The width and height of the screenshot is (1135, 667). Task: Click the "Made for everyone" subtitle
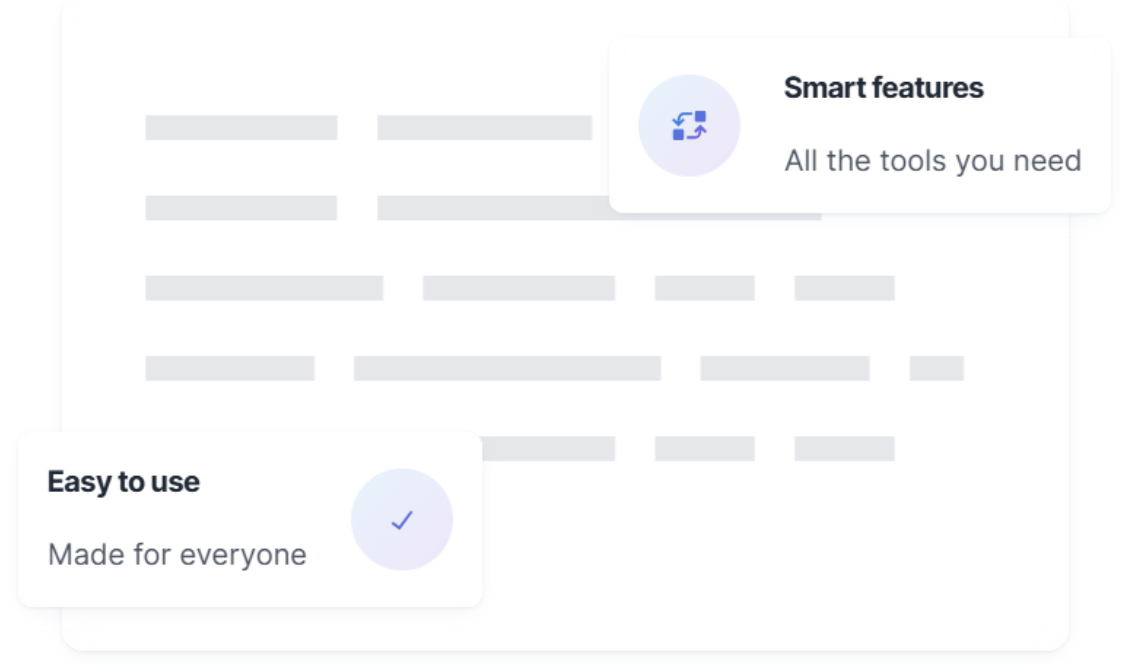[x=177, y=554]
